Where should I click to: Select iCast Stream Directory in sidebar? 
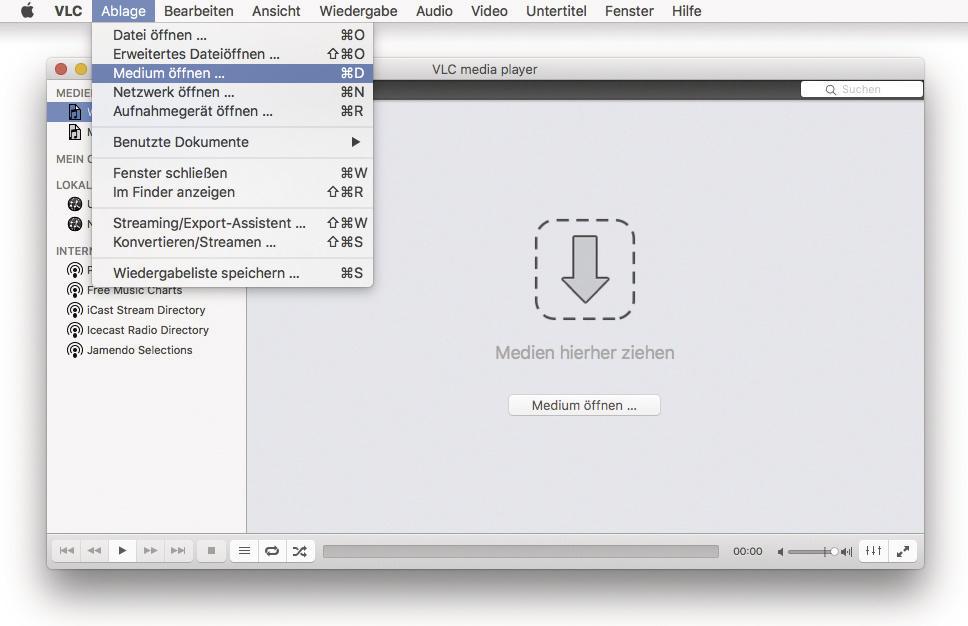[146, 310]
